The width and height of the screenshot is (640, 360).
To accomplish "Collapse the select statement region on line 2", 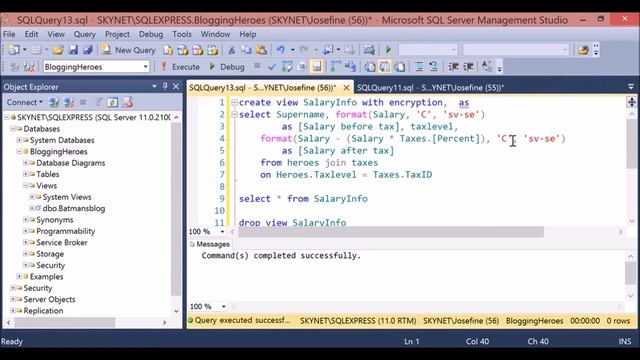I will click(234, 115).
